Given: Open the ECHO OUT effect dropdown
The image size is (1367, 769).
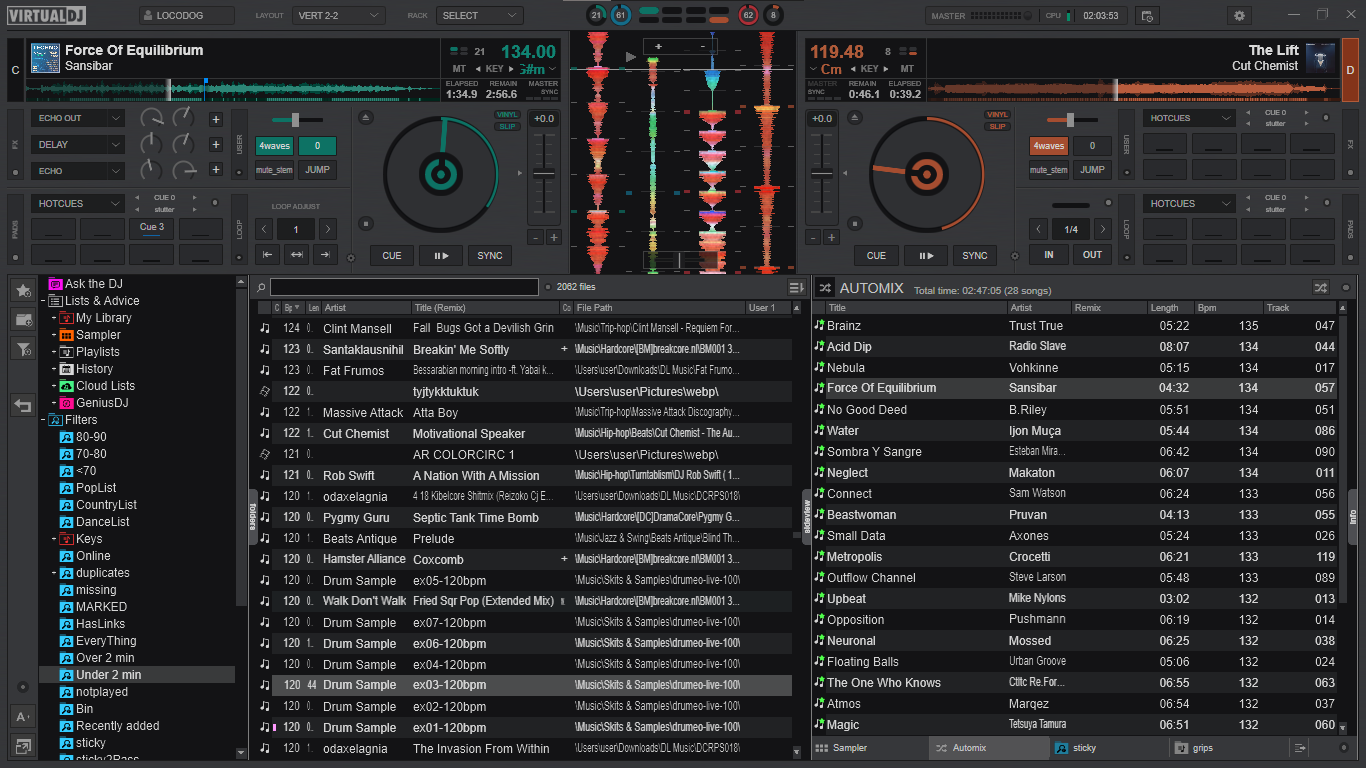Looking at the screenshot, I should click(78, 118).
